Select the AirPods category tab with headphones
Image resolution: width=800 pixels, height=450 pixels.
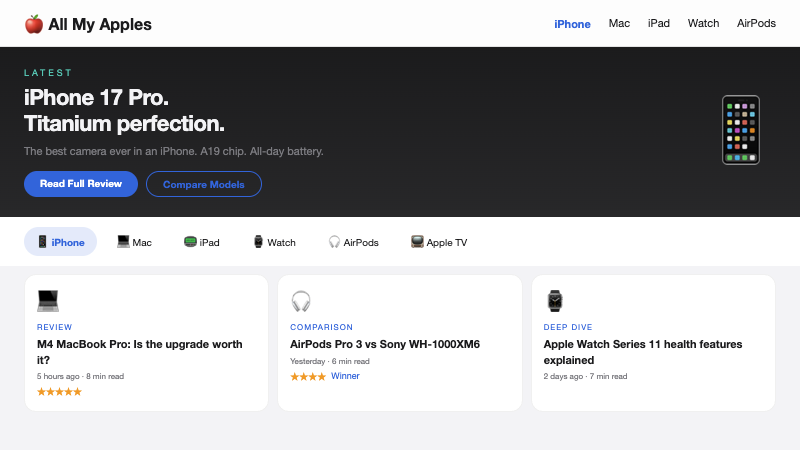point(353,242)
